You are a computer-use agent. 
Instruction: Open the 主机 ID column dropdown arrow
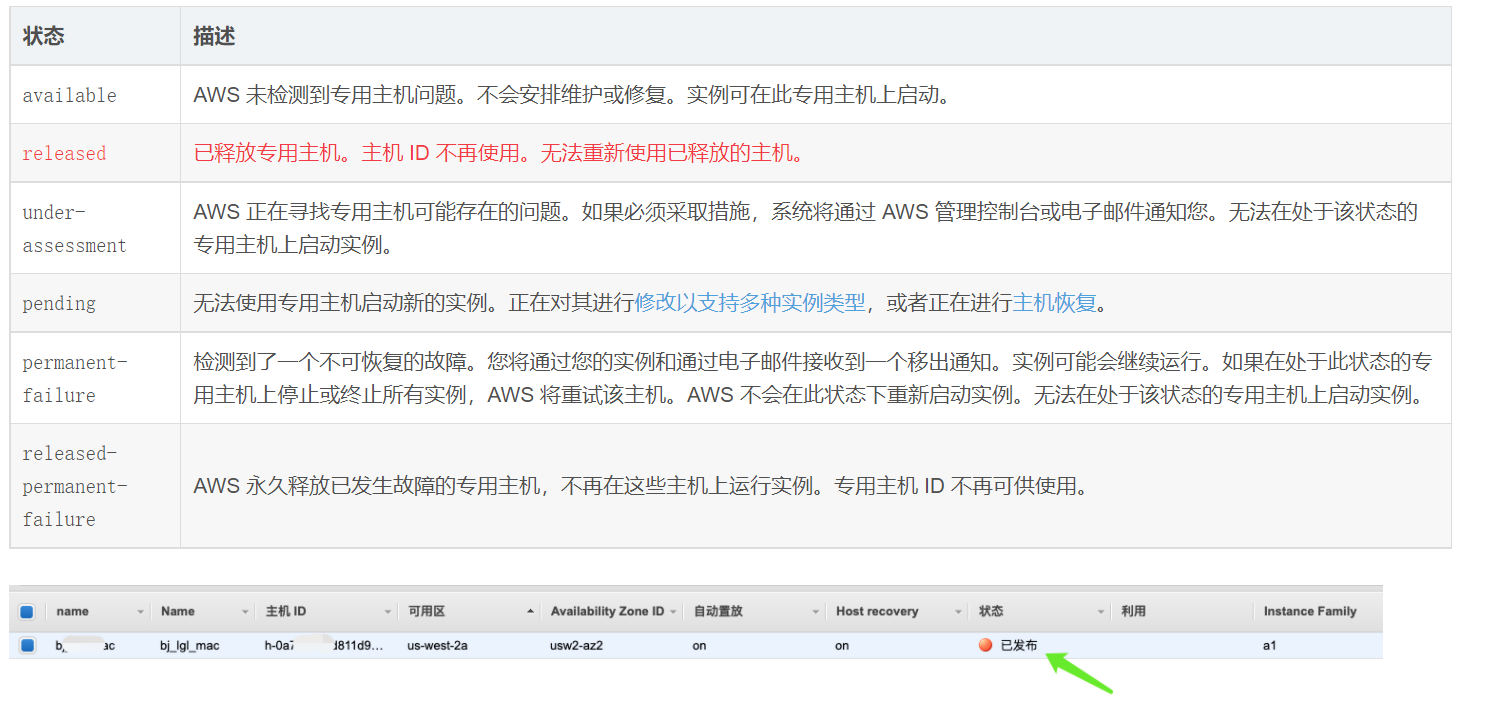coord(388,612)
